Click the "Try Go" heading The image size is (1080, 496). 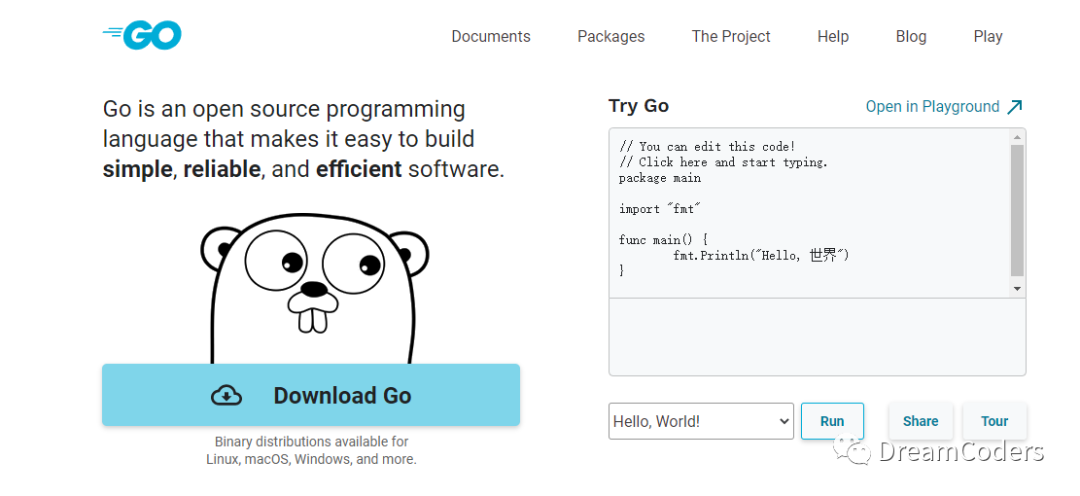pyautogui.click(x=638, y=106)
